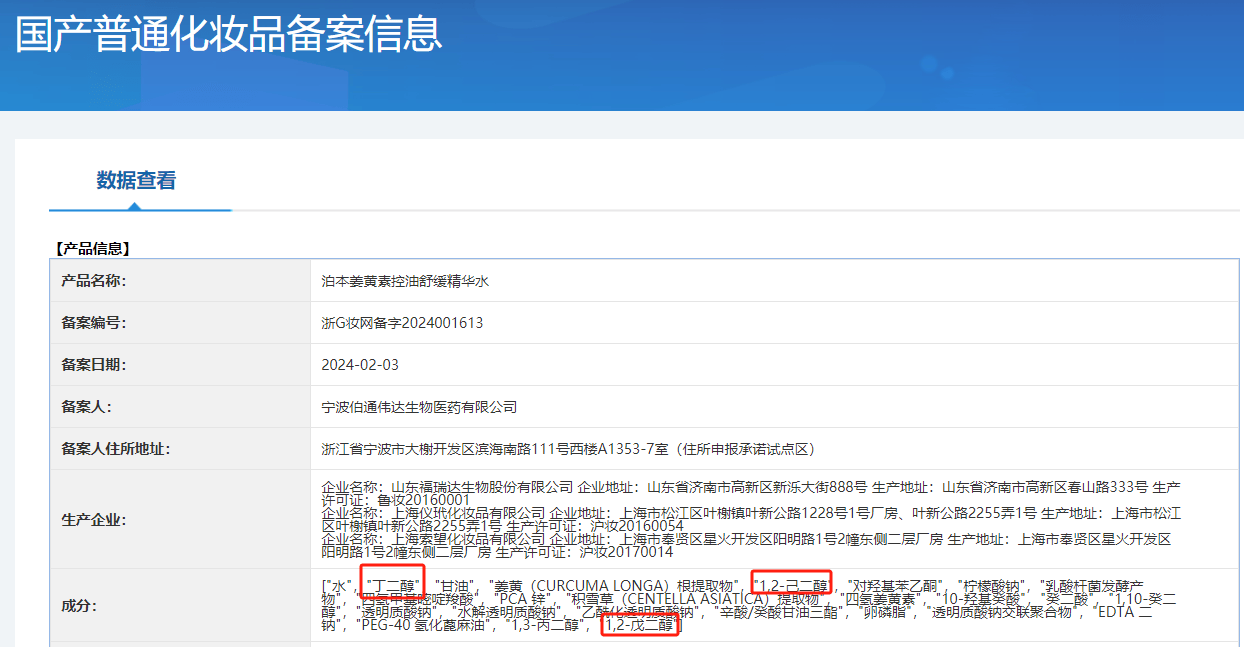Select the 备案人 row label
This screenshot has height=647, width=1244.
click(87, 407)
